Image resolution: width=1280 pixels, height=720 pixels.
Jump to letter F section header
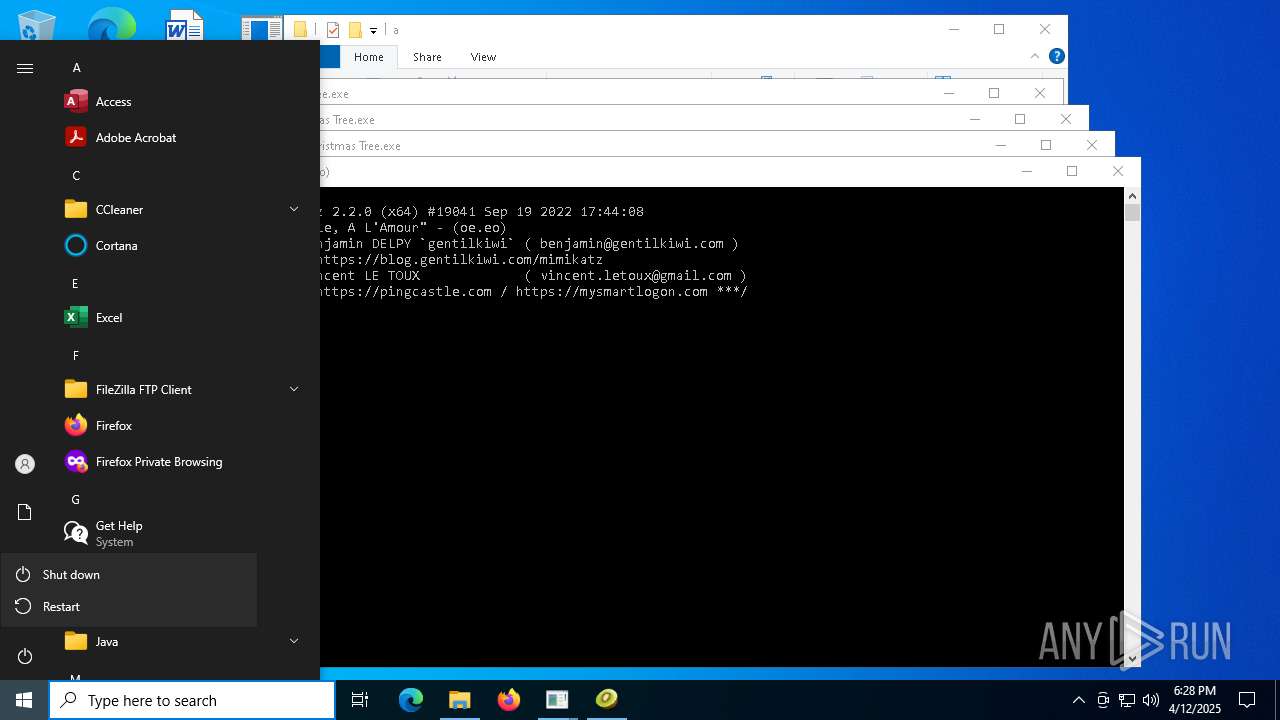click(75, 356)
